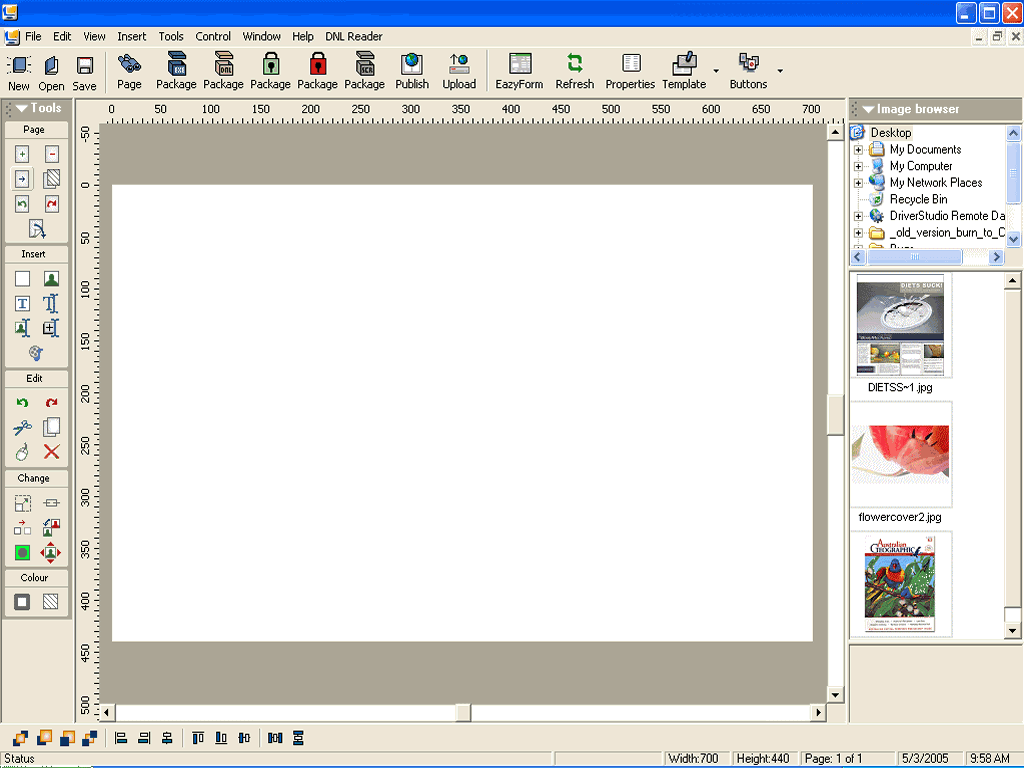
Task: Click the Package SCR box icon
Action: 364,64
